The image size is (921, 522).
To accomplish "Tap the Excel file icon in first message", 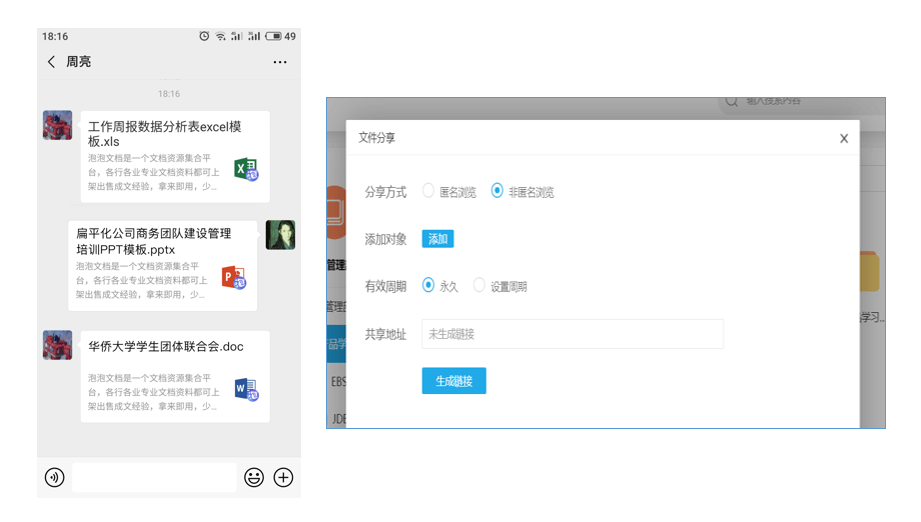I will pyautogui.click(x=246, y=169).
